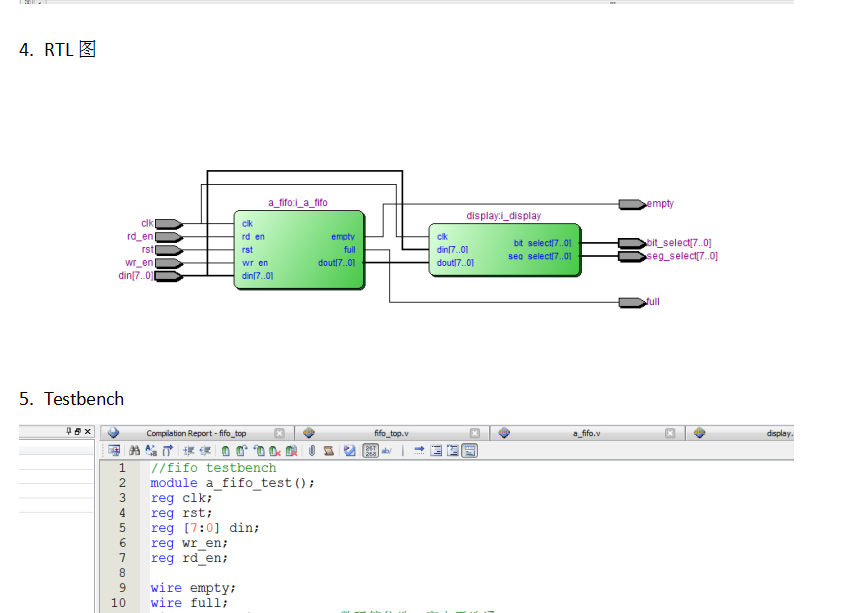850x613 pixels.
Task: Run syntax check with the checkmark icon
Action: point(348,449)
